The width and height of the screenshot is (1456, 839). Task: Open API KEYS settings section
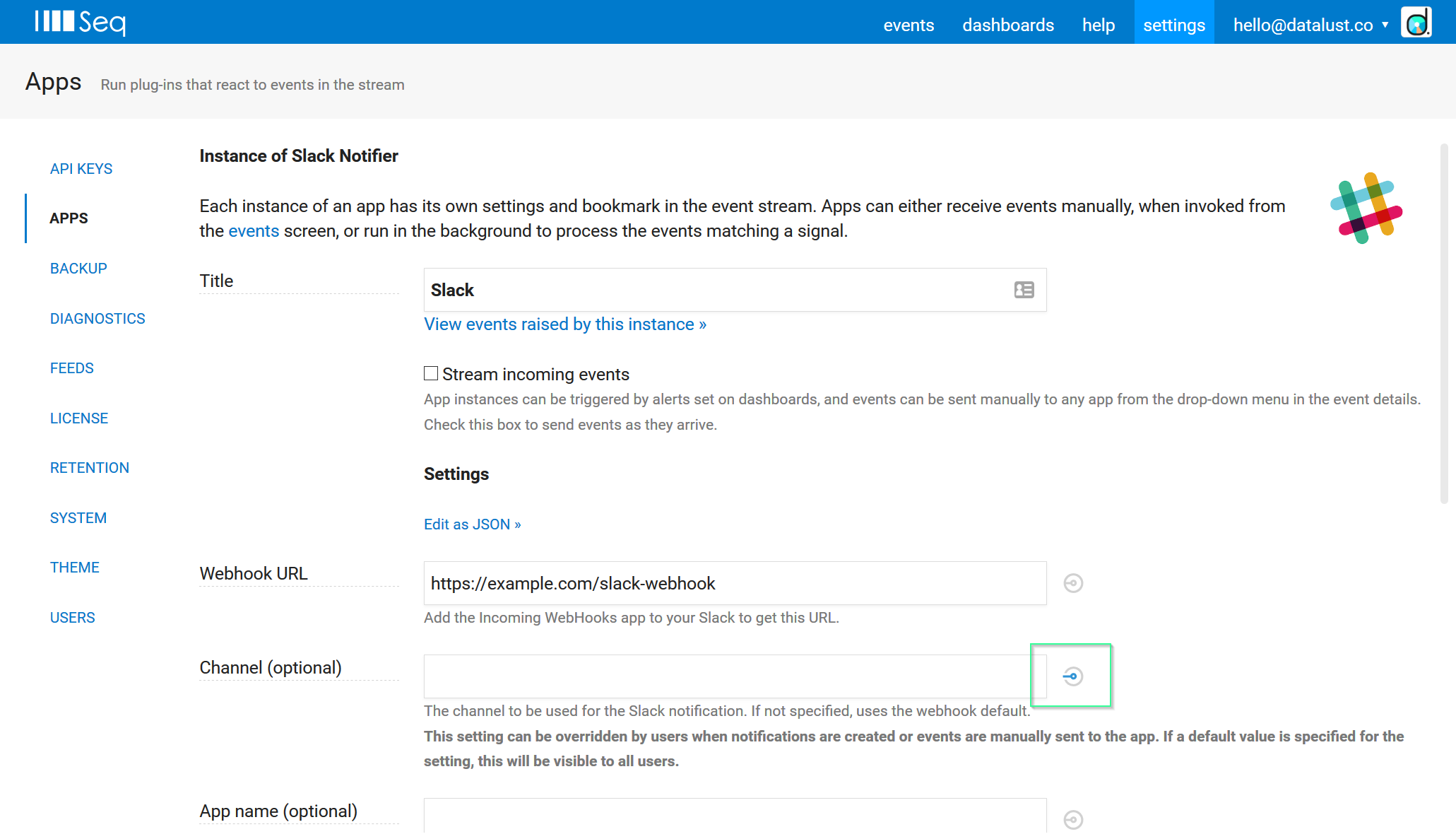(x=81, y=169)
